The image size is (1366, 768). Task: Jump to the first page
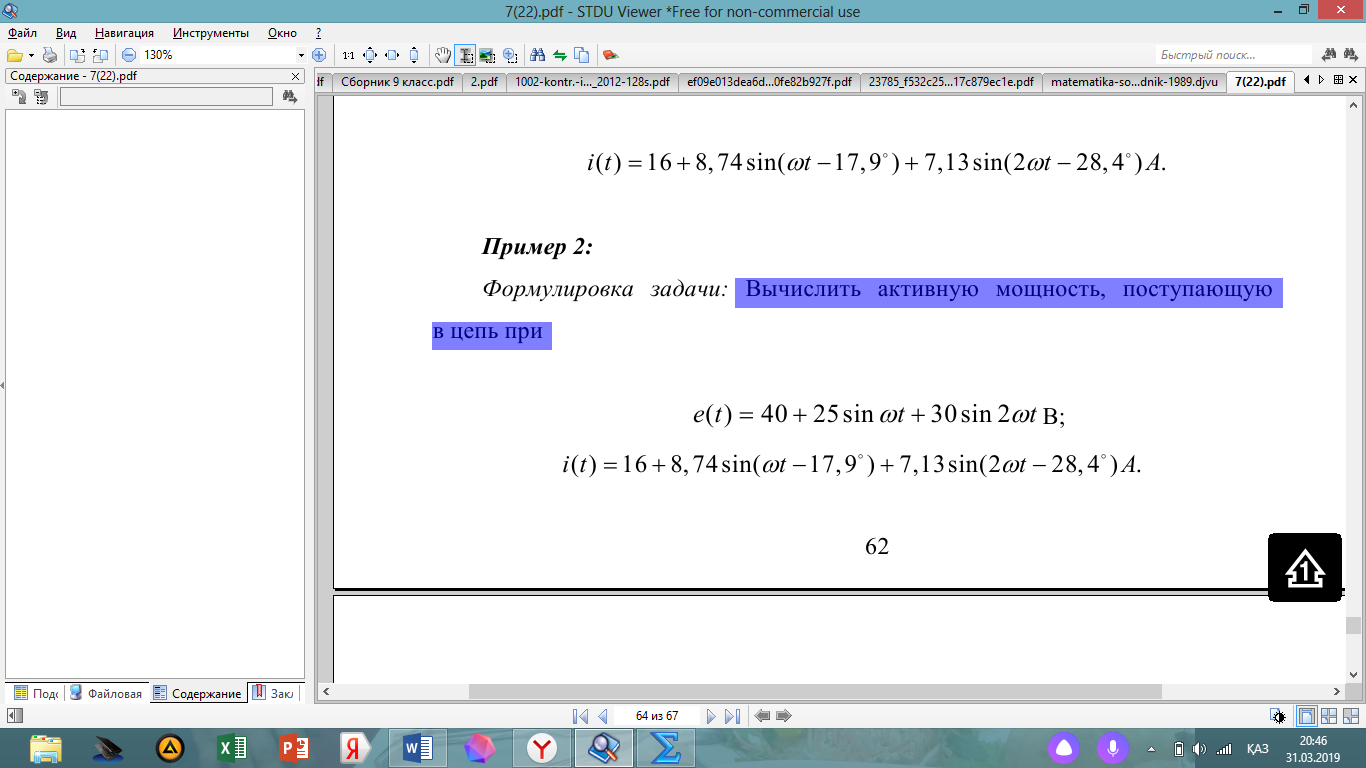click(x=580, y=716)
